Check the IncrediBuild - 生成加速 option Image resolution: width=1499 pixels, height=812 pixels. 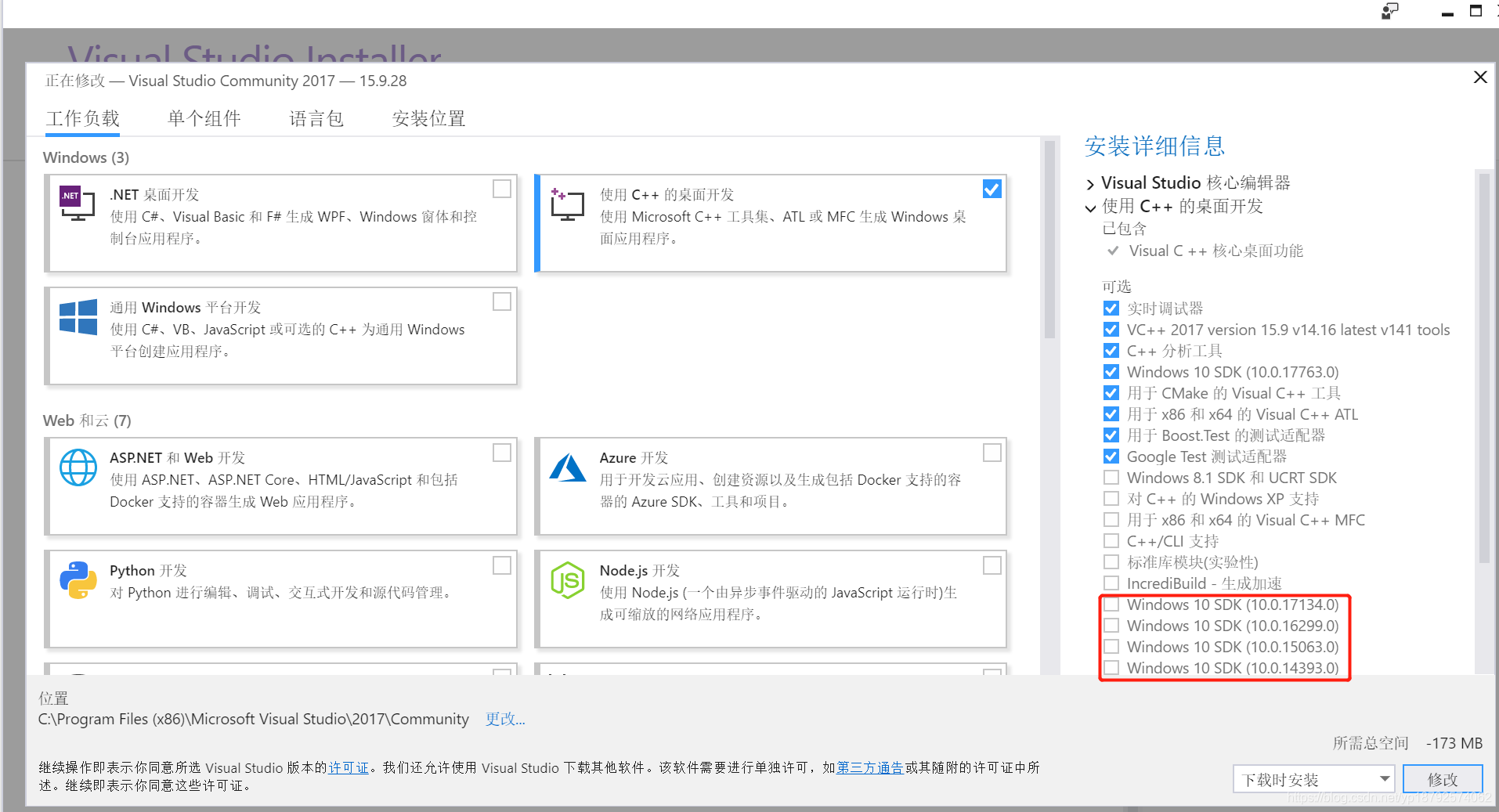1111,583
